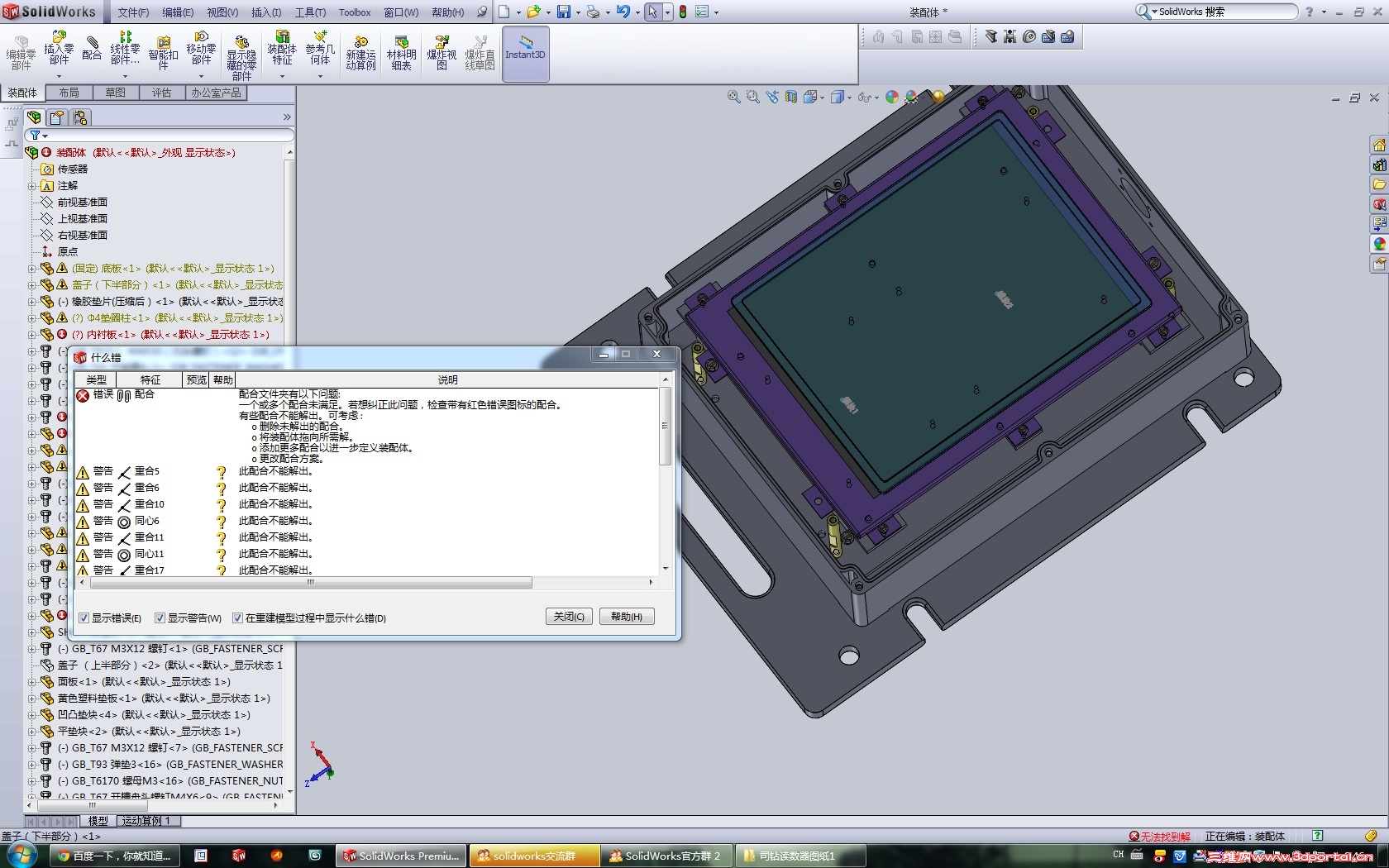Screen dimensions: 1389x868
Task: Click the help question mark for 同心6 row
Action: point(221,522)
